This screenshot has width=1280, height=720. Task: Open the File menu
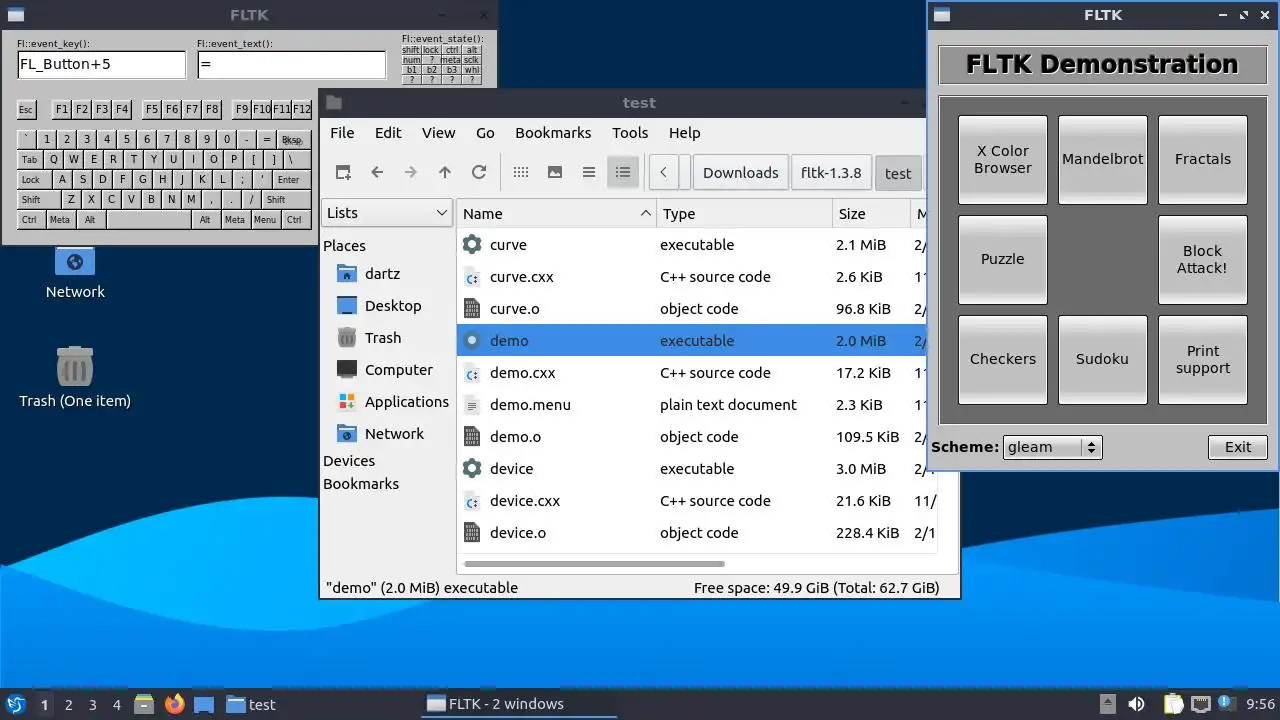[342, 133]
